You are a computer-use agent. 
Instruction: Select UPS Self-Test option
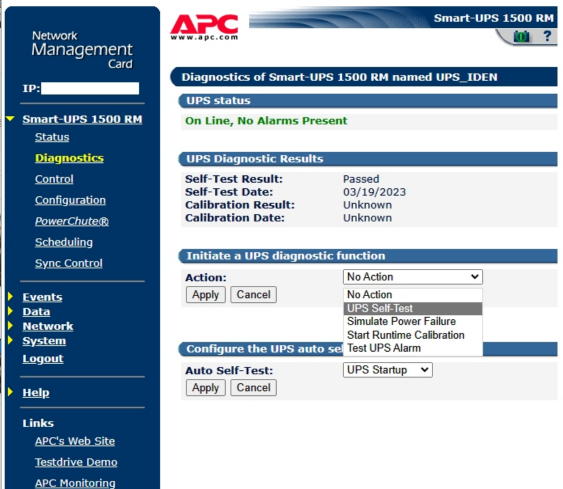[x=413, y=308]
